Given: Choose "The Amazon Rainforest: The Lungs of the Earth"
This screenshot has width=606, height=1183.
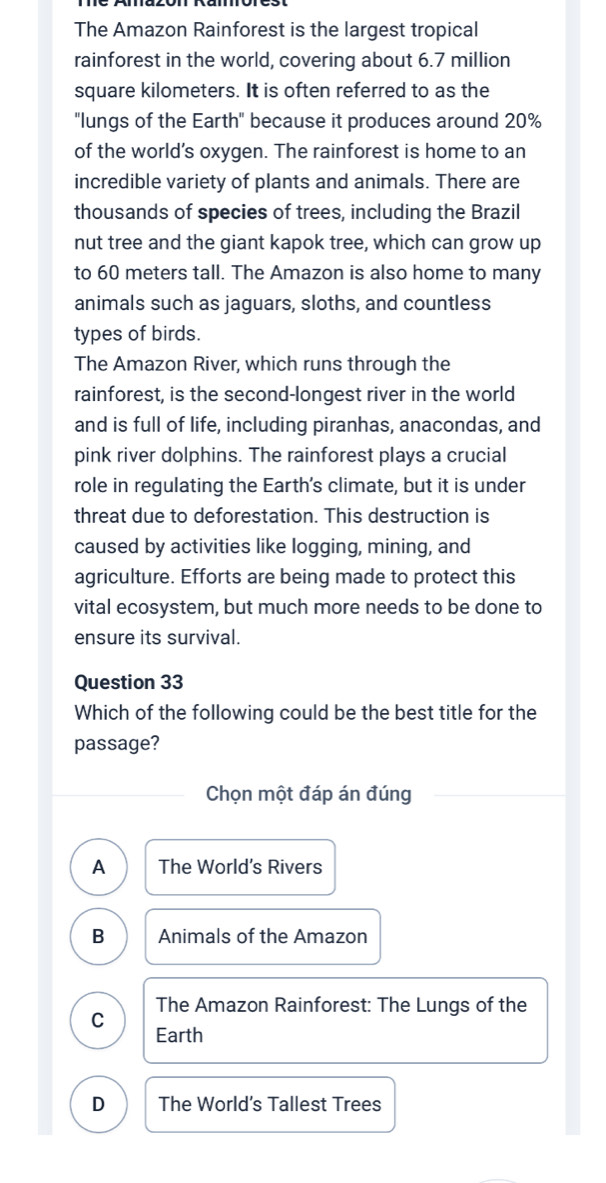Looking at the screenshot, I should click(346, 1020).
